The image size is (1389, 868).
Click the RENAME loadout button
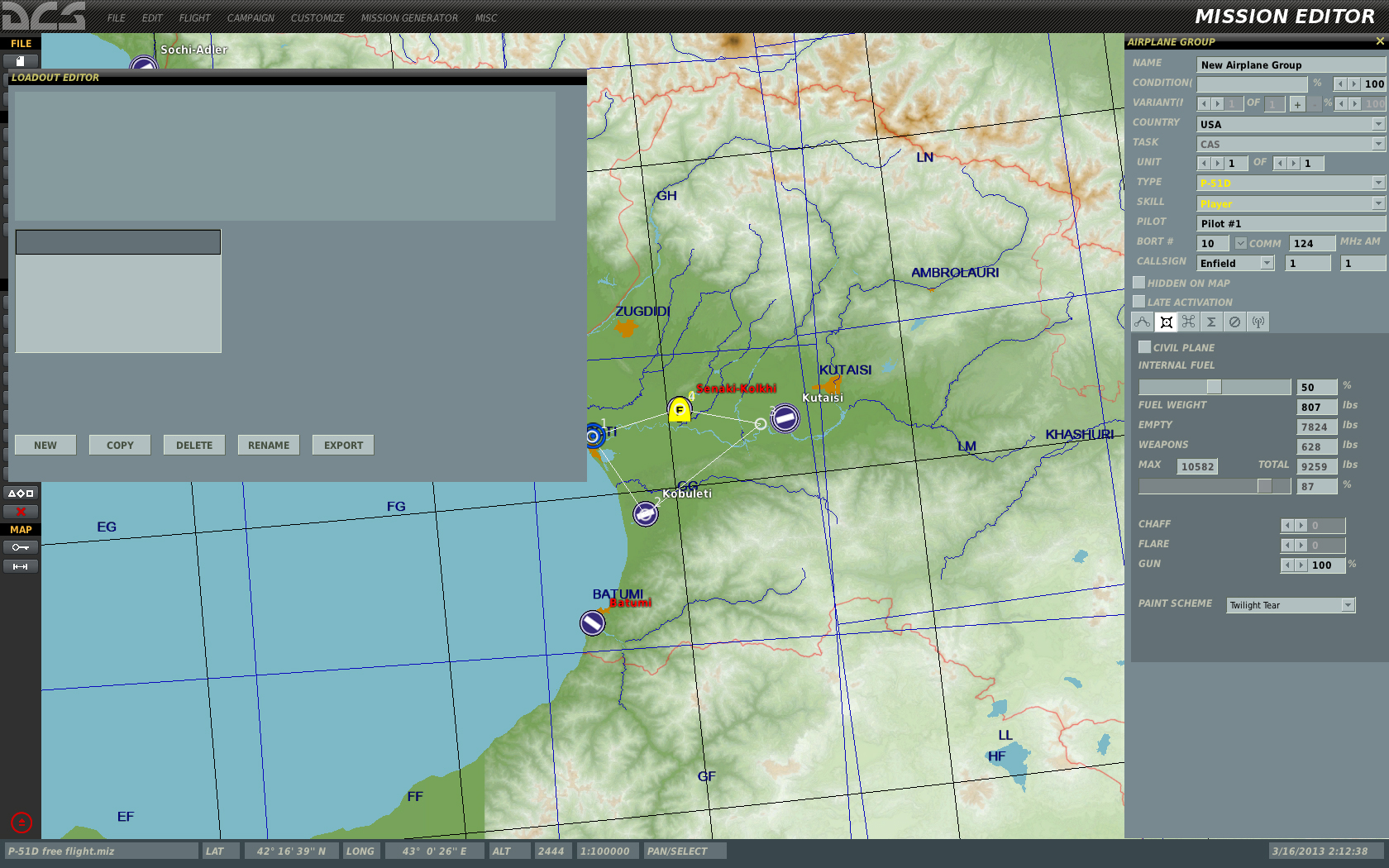pos(269,445)
